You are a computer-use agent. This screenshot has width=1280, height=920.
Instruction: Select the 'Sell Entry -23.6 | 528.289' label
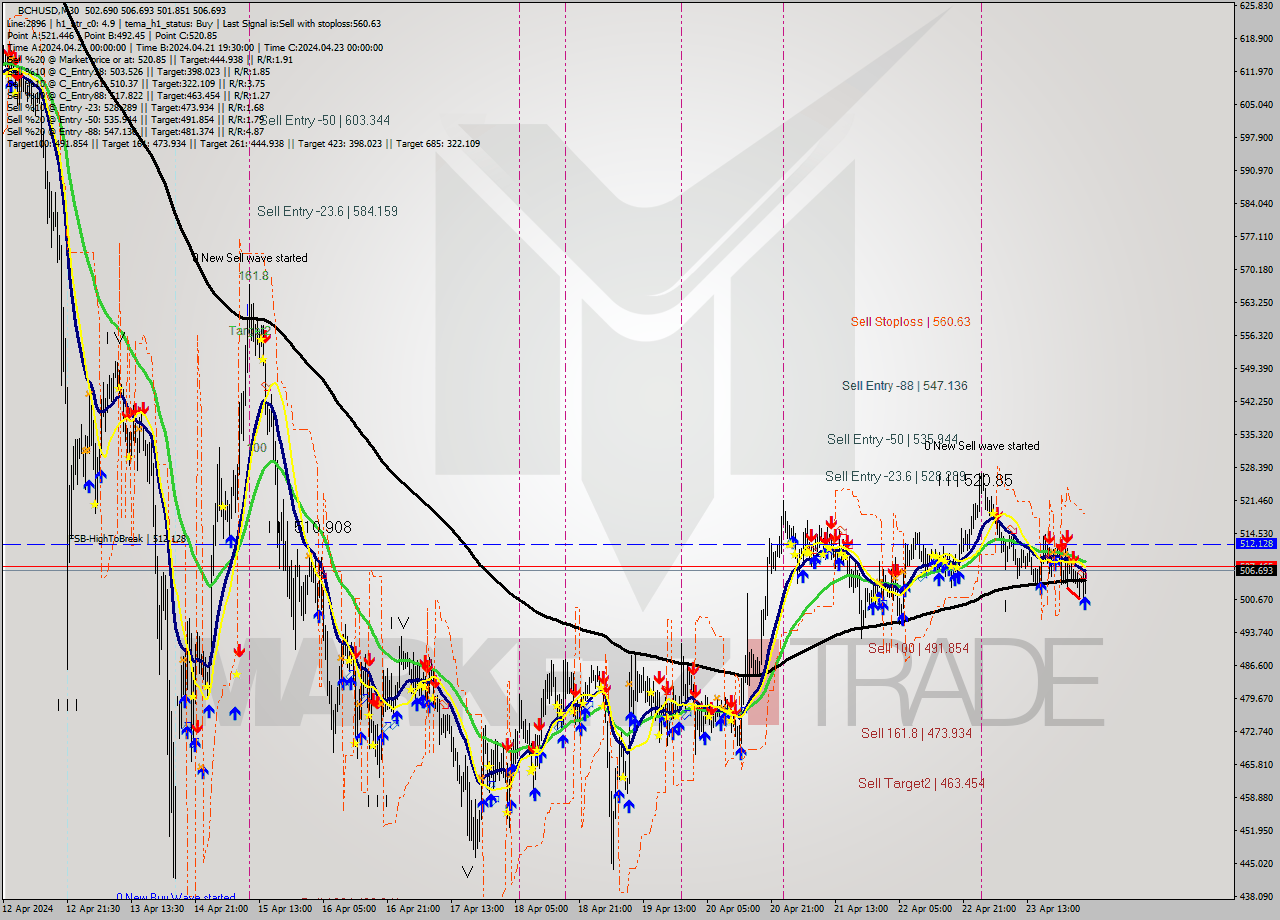[x=894, y=476]
